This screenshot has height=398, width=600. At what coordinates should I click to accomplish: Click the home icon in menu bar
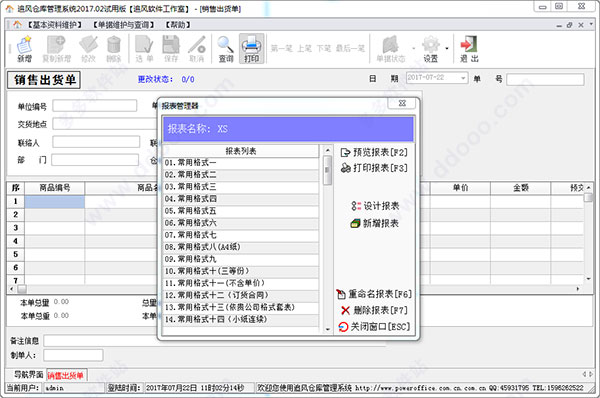tap(17, 25)
